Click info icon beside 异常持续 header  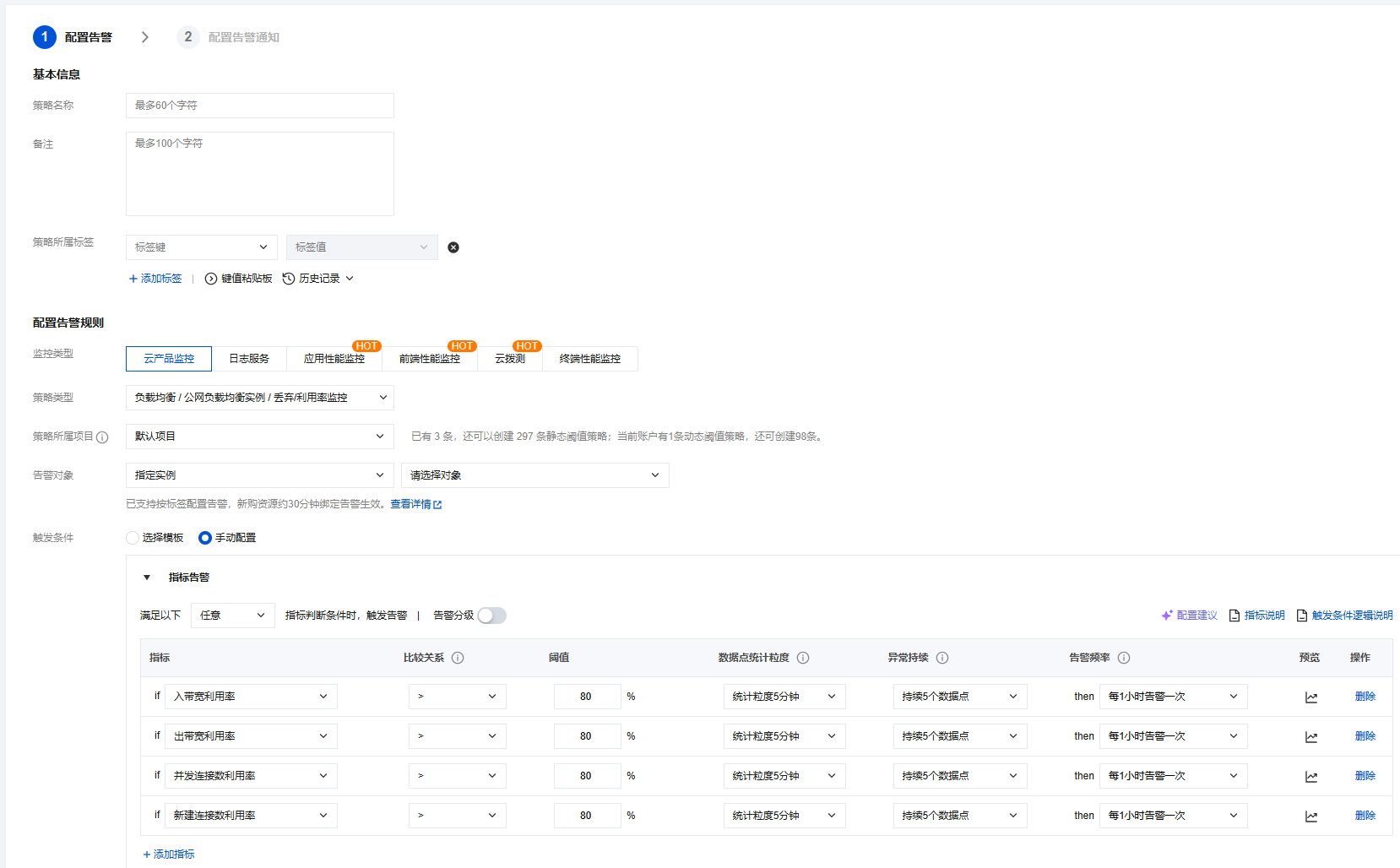point(942,658)
